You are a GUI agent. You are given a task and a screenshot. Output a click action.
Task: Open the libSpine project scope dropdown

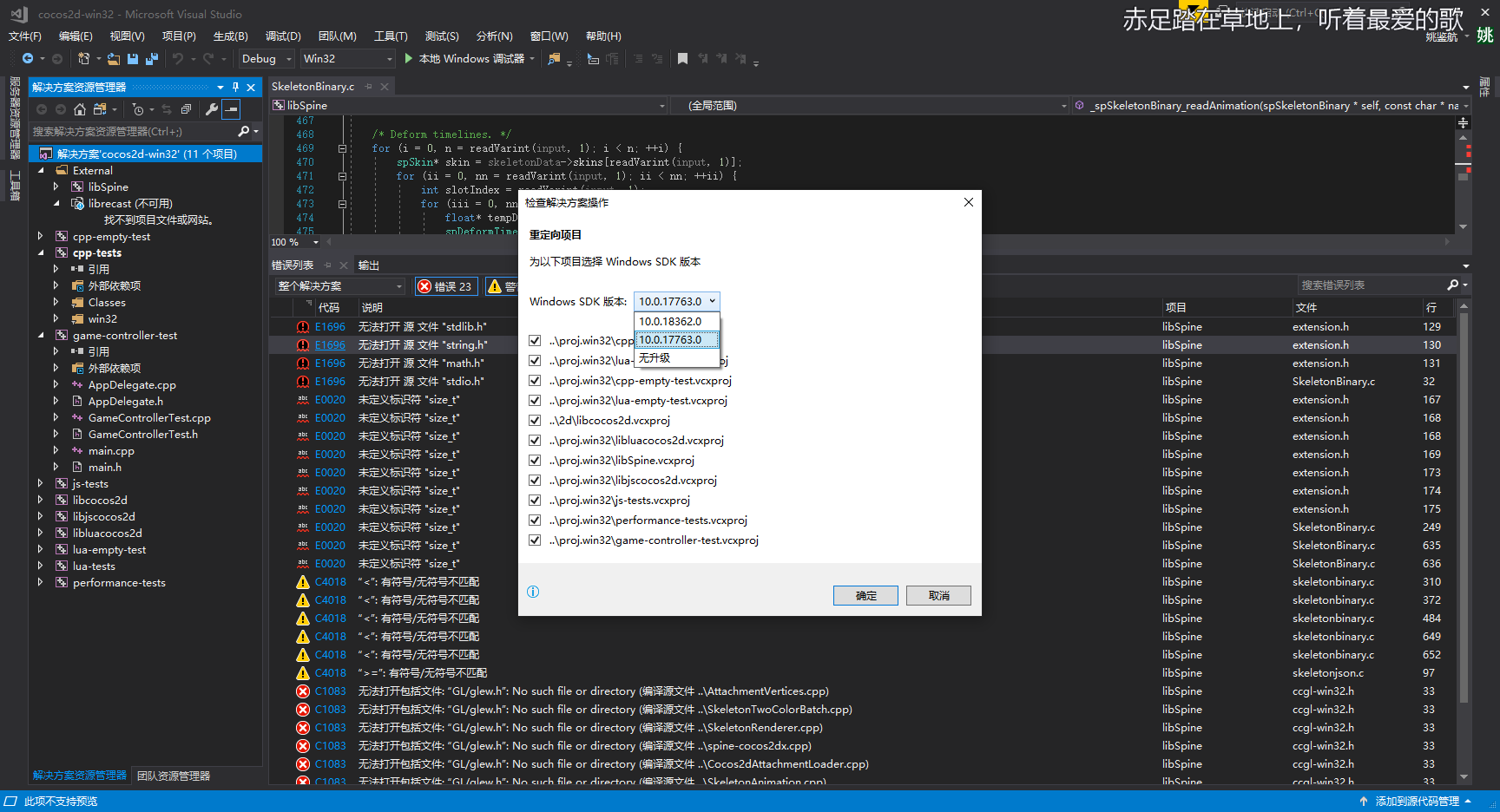[470, 106]
